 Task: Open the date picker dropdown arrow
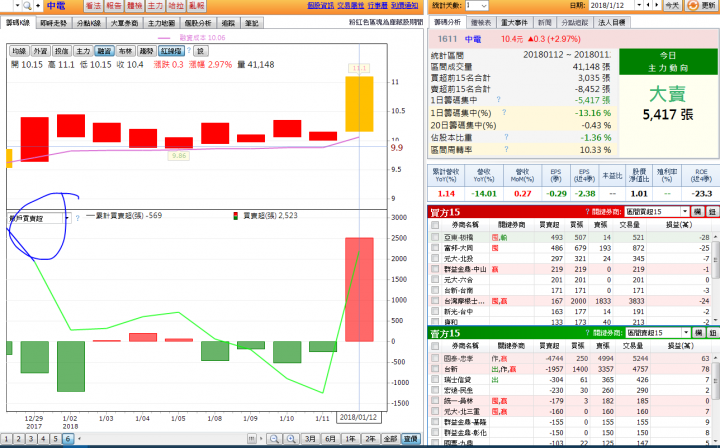click(x=639, y=6)
